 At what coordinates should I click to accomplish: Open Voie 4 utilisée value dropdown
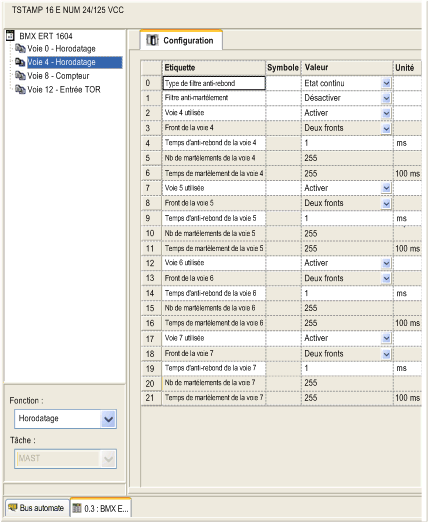[386, 113]
